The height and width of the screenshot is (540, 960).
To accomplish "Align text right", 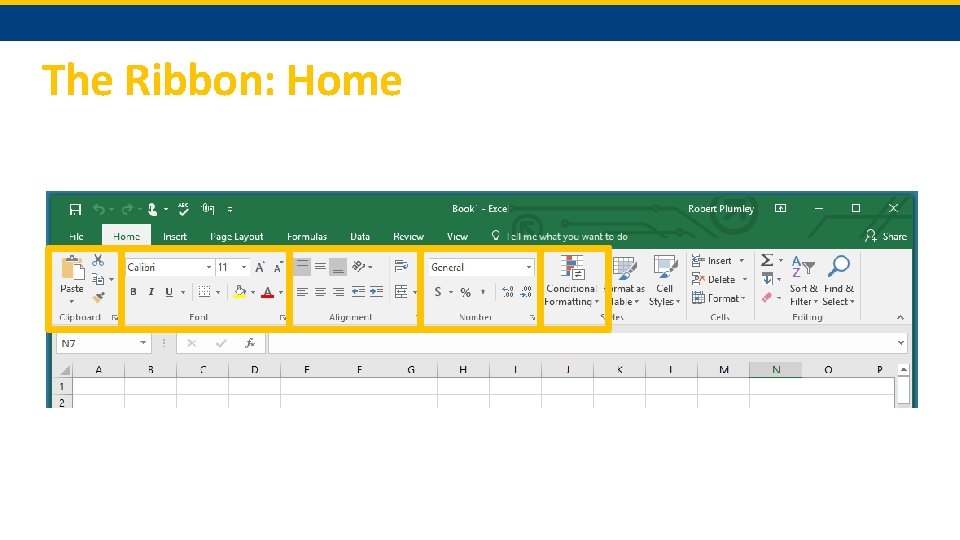I will click(338, 292).
